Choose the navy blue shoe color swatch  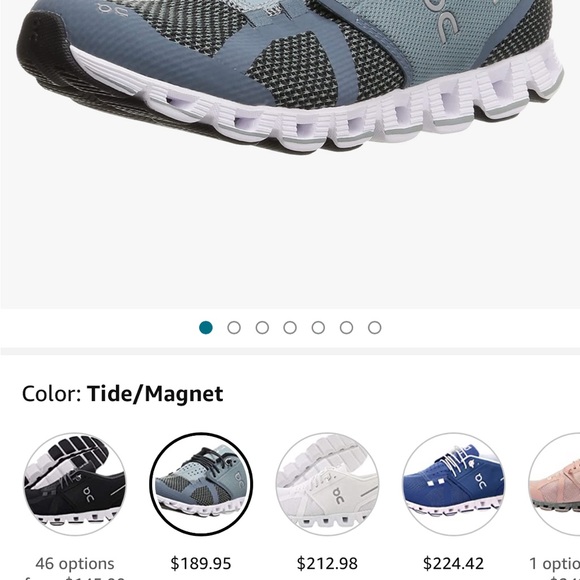[x=453, y=484]
